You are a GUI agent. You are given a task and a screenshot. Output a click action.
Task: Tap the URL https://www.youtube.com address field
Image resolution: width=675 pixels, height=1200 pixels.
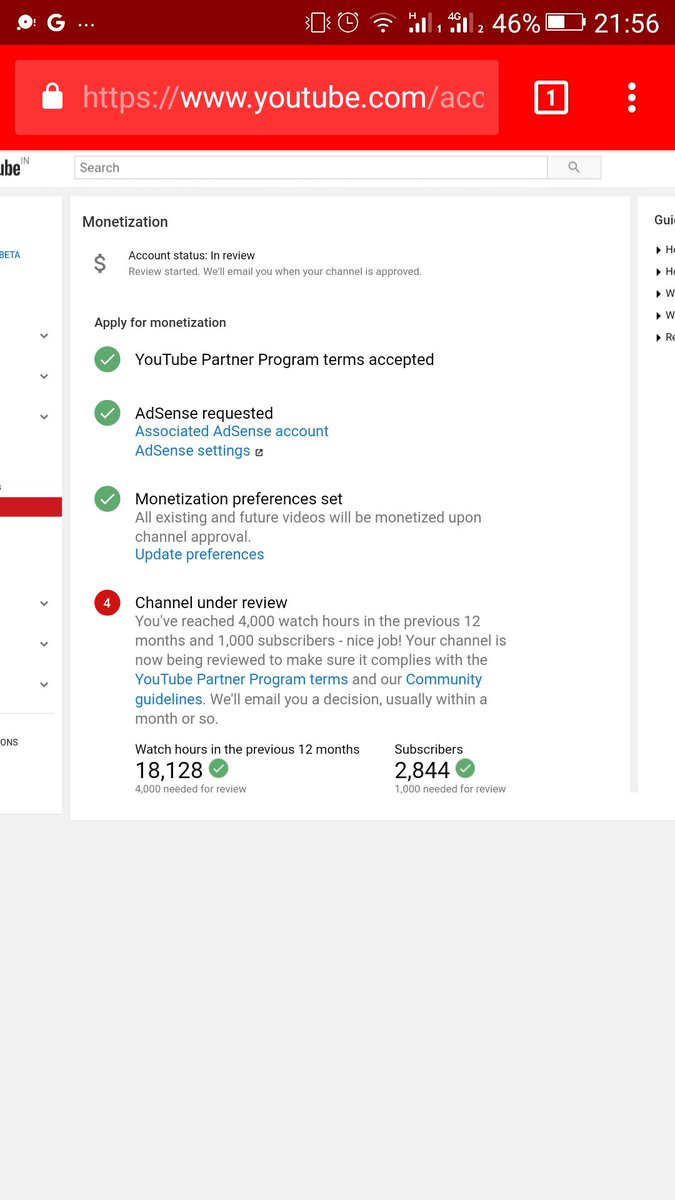click(256, 97)
